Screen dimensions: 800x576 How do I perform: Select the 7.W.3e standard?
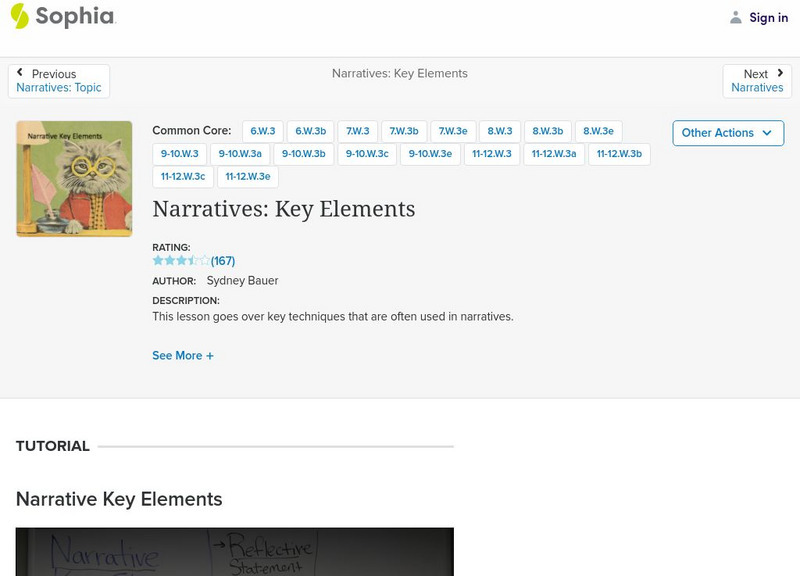coord(452,130)
